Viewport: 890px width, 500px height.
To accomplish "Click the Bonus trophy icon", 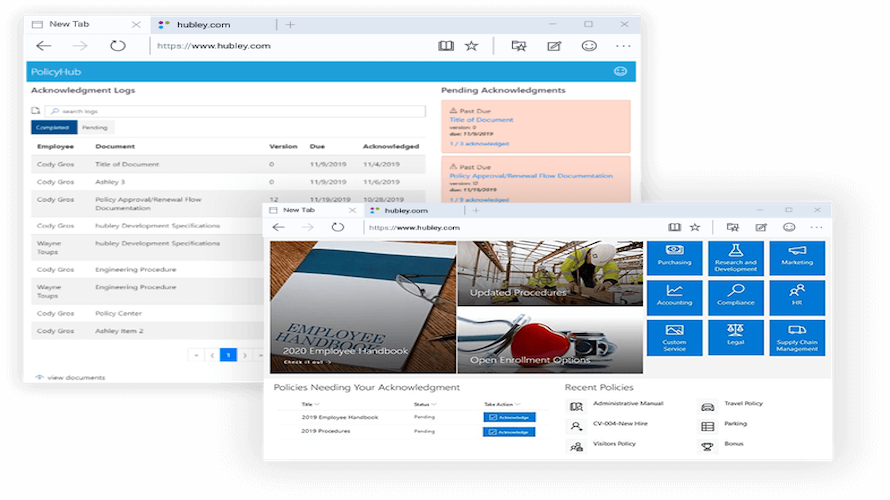I will pos(707,447).
